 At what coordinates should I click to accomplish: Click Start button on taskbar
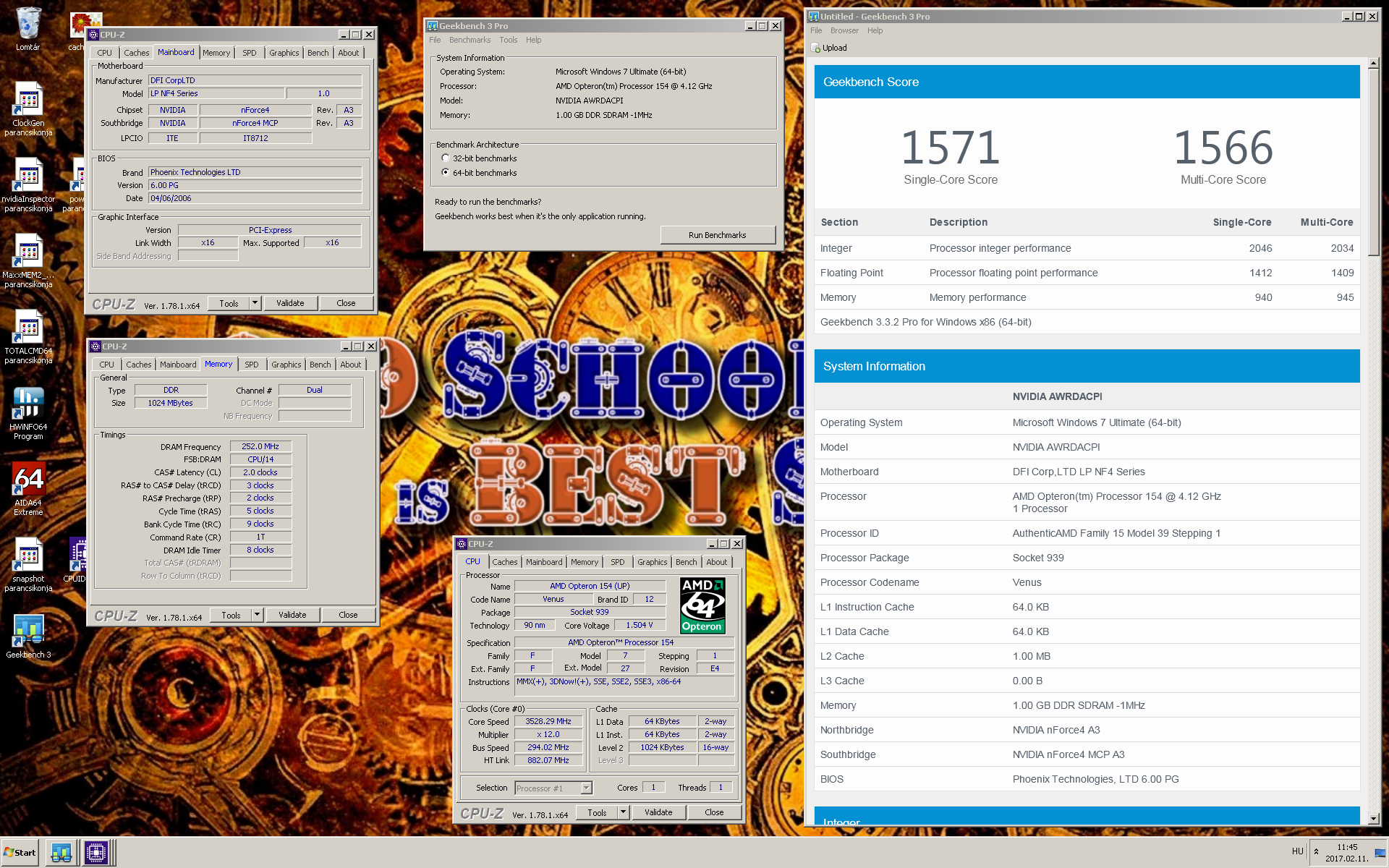coord(20,853)
